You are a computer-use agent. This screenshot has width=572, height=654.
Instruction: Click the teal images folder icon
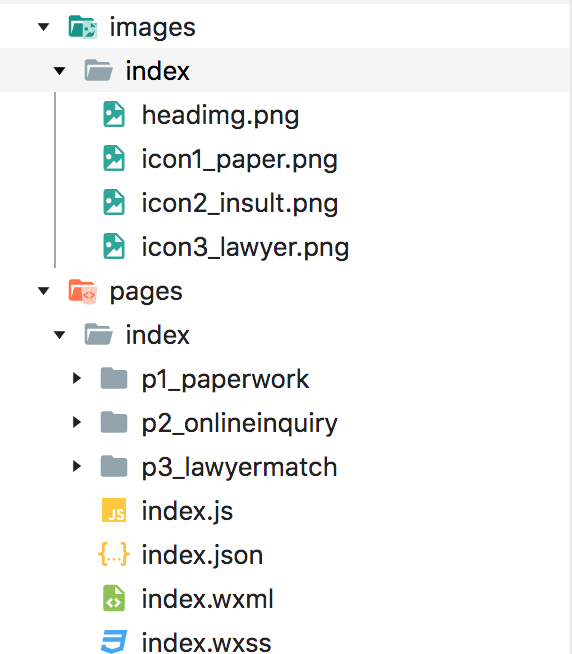[83, 27]
